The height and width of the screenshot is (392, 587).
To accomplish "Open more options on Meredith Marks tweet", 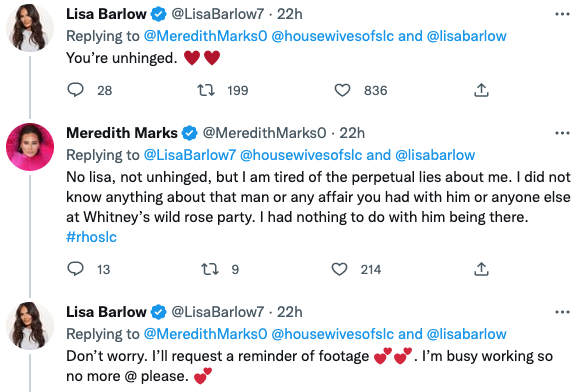I will point(562,133).
